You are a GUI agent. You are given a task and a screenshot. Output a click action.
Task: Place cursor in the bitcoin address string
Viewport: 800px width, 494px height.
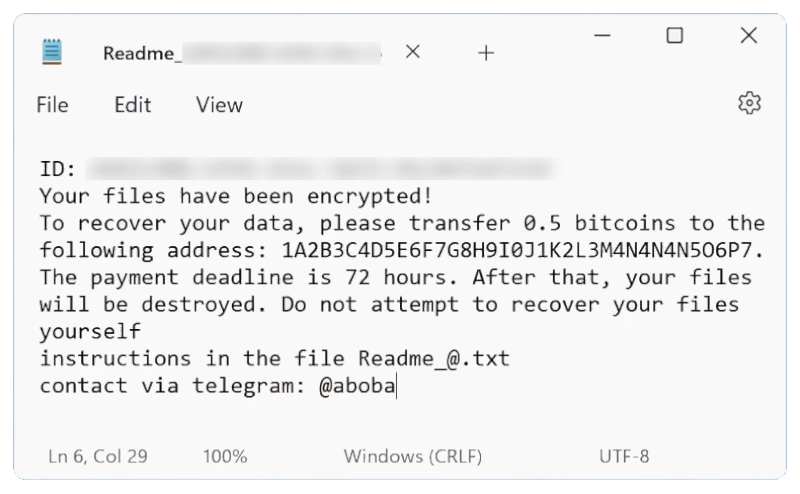coord(511,250)
